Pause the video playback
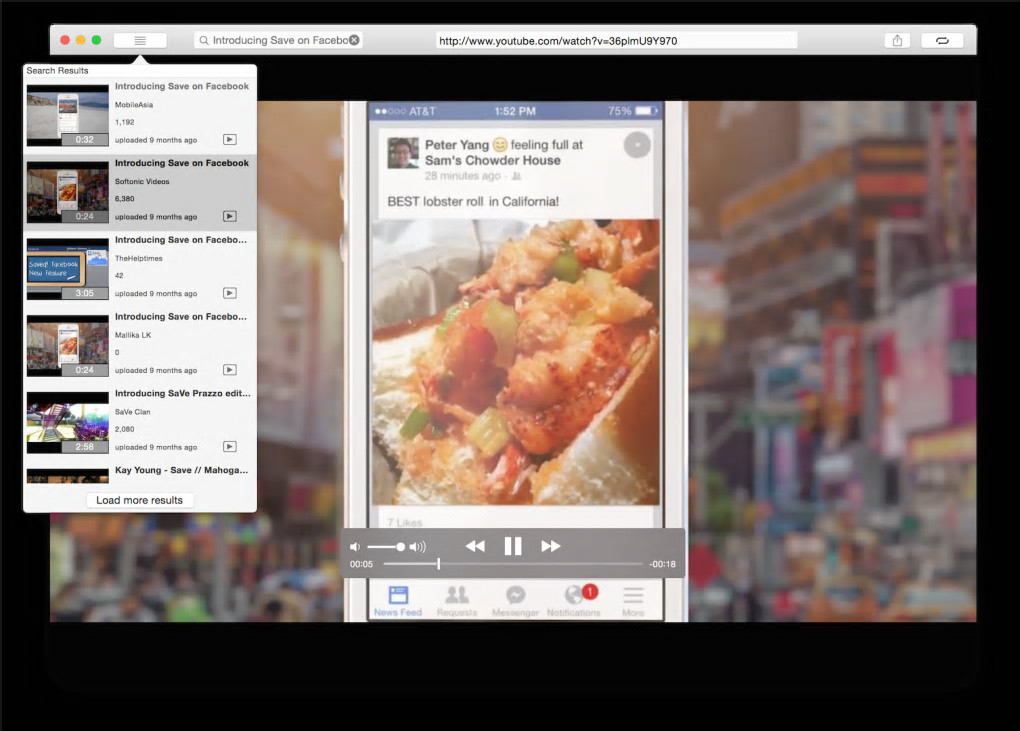 coord(513,546)
